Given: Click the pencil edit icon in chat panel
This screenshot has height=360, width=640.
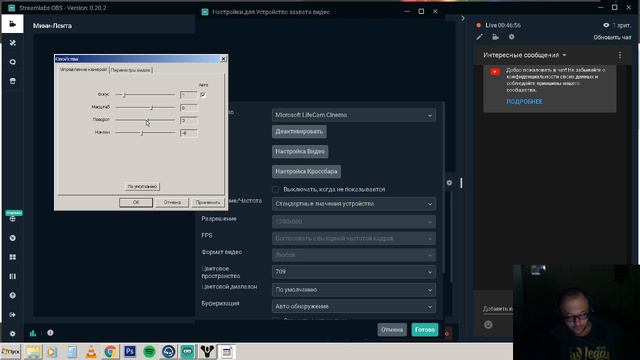Looking at the screenshot, I should 480,37.
